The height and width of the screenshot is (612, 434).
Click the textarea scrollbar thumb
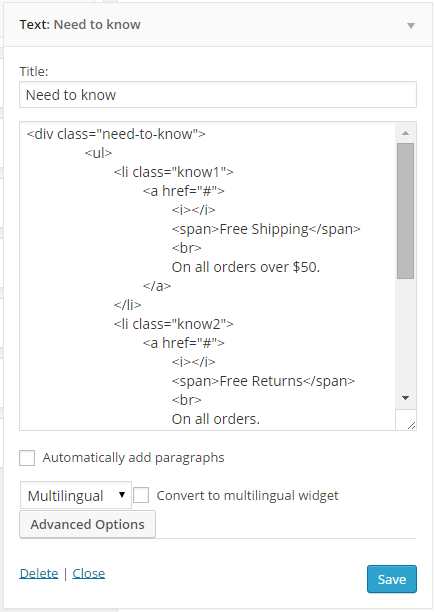click(x=406, y=211)
